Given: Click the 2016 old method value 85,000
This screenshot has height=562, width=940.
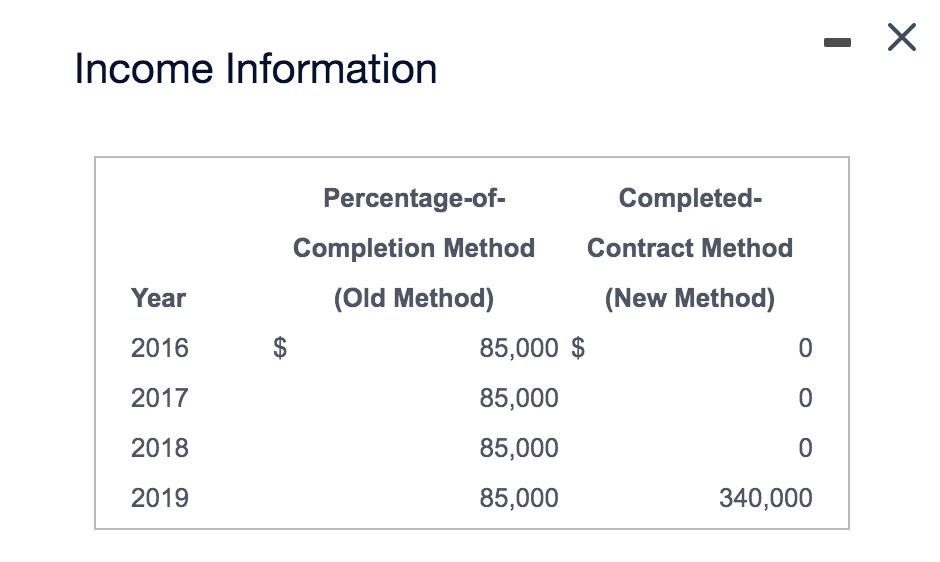Looking at the screenshot, I should [x=519, y=348].
